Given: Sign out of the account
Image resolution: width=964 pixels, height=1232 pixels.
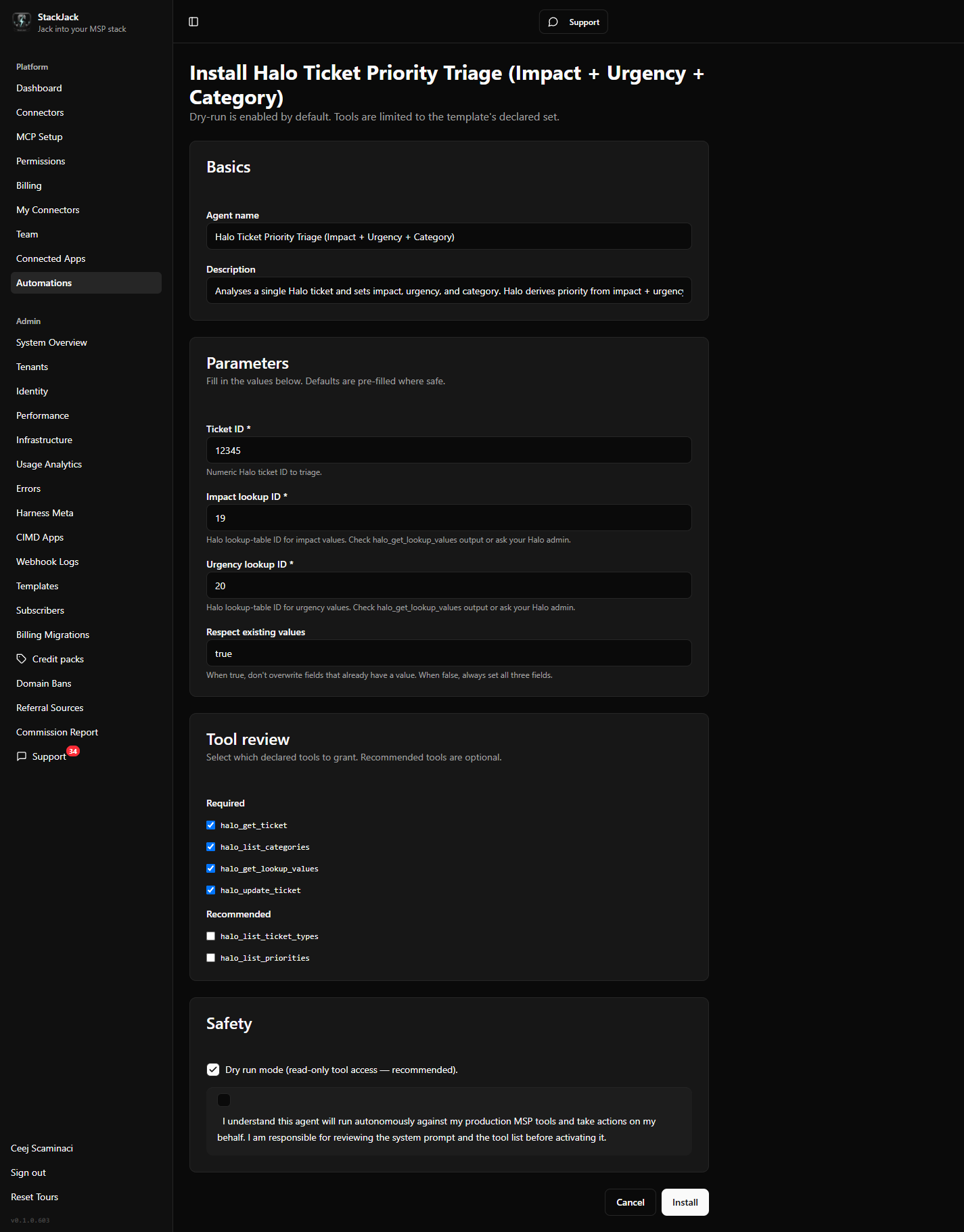Looking at the screenshot, I should point(28,1172).
